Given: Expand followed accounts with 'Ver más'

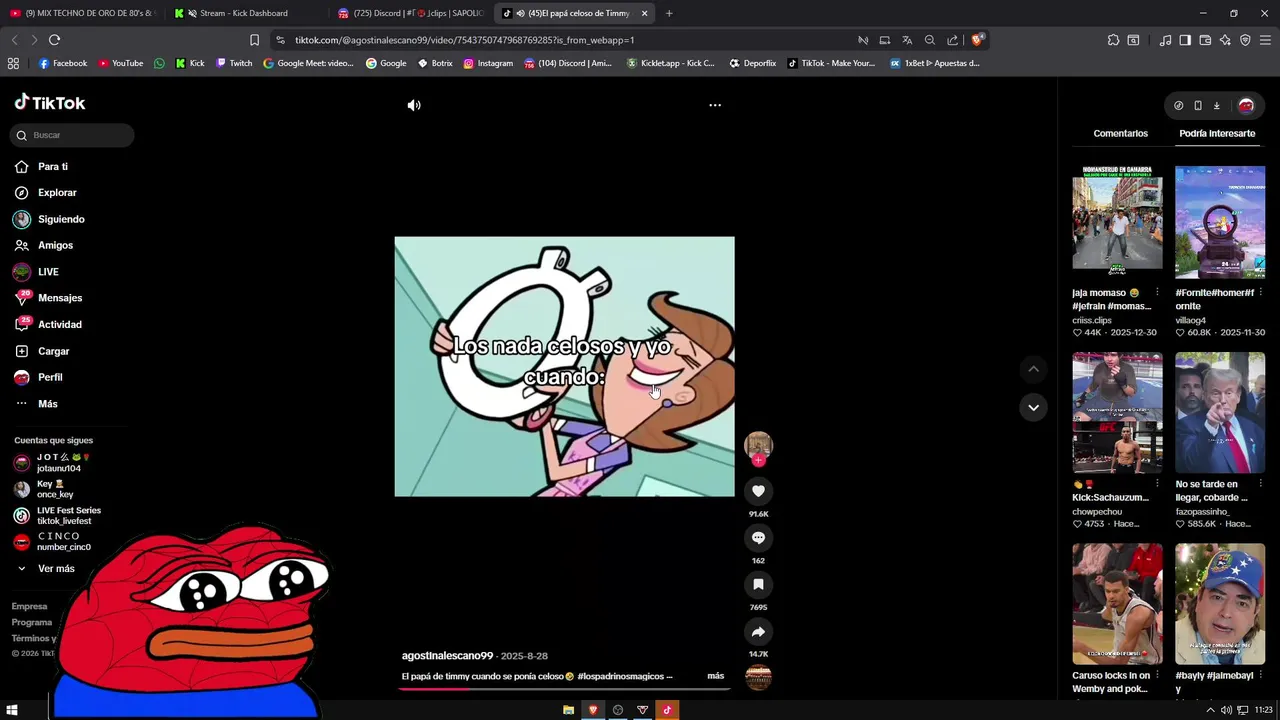Looking at the screenshot, I should pyautogui.click(x=45, y=569).
